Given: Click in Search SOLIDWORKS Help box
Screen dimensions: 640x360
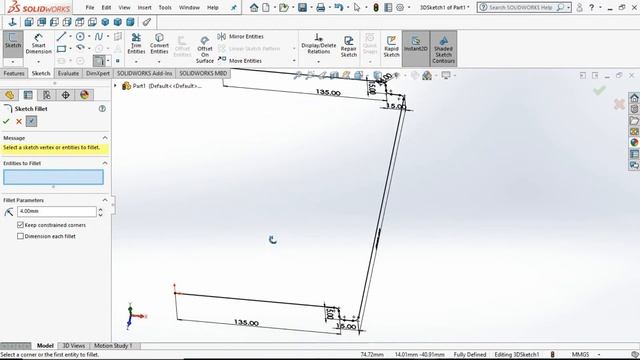Looking at the screenshot, I should [x=520, y=7].
